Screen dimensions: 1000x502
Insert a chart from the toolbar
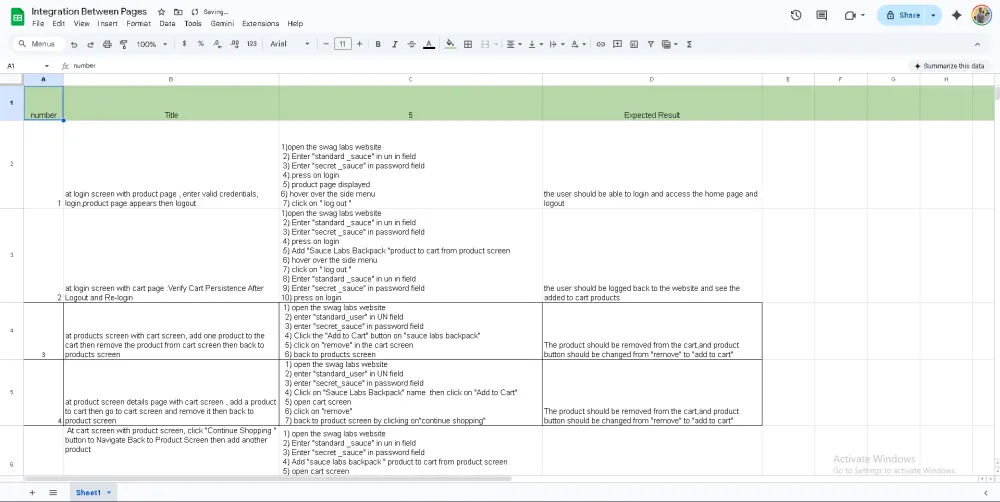634,44
